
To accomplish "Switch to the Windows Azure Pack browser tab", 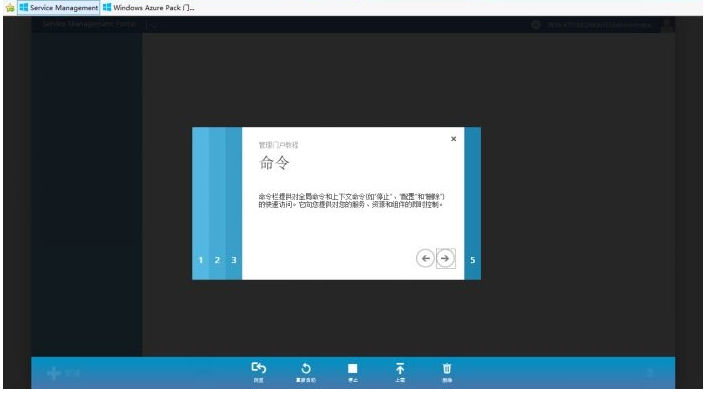I will (x=148, y=8).
